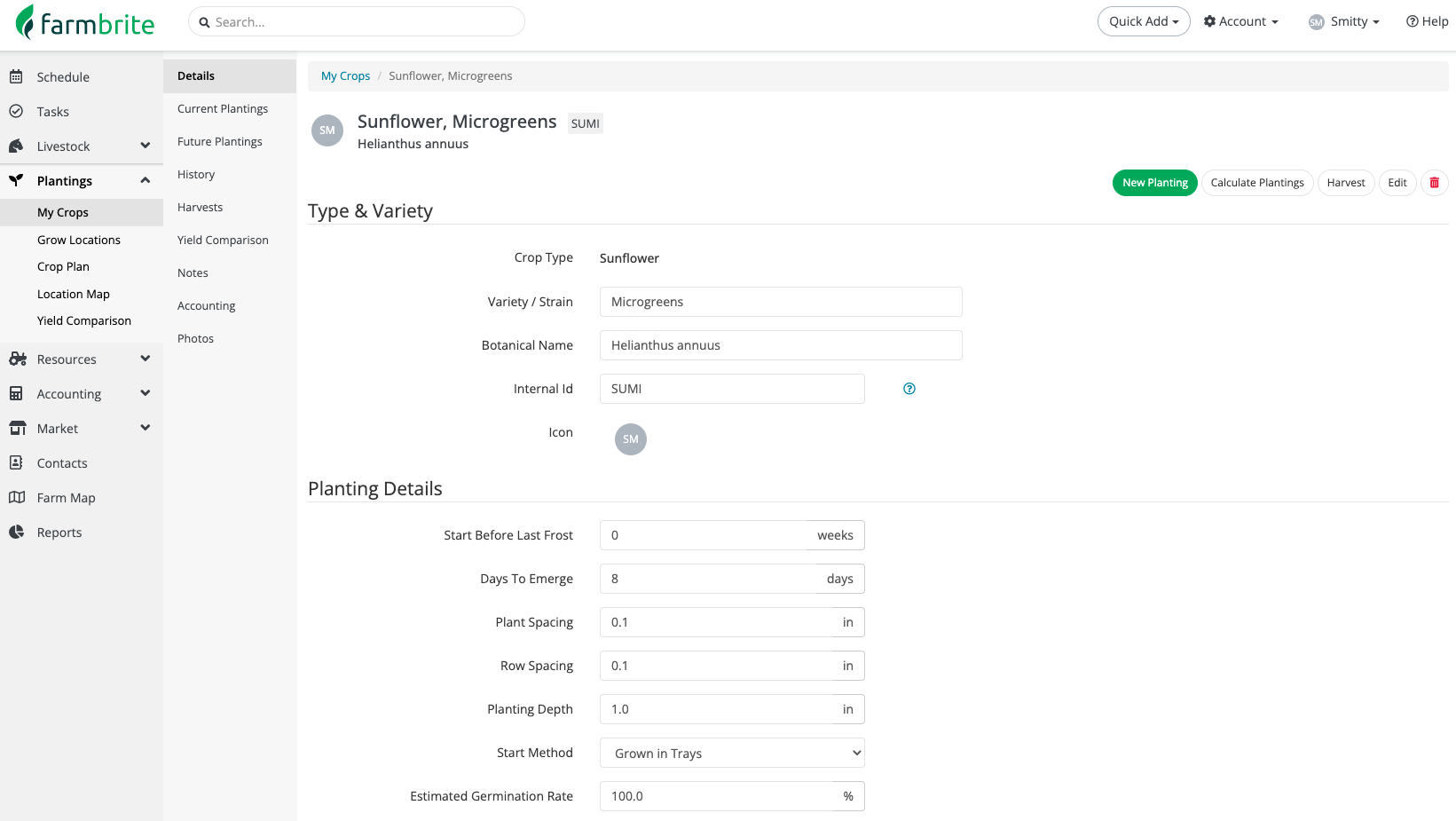Click the Calculate Plantings button

click(x=1256, y=183)
